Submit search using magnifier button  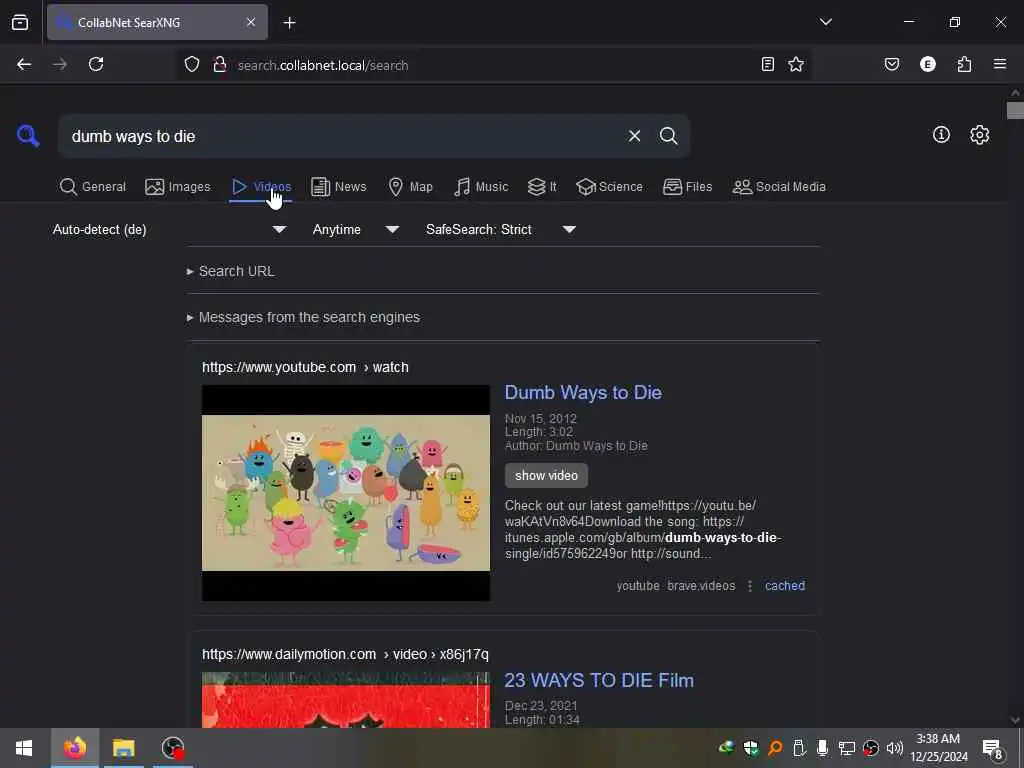click(668, 136)
